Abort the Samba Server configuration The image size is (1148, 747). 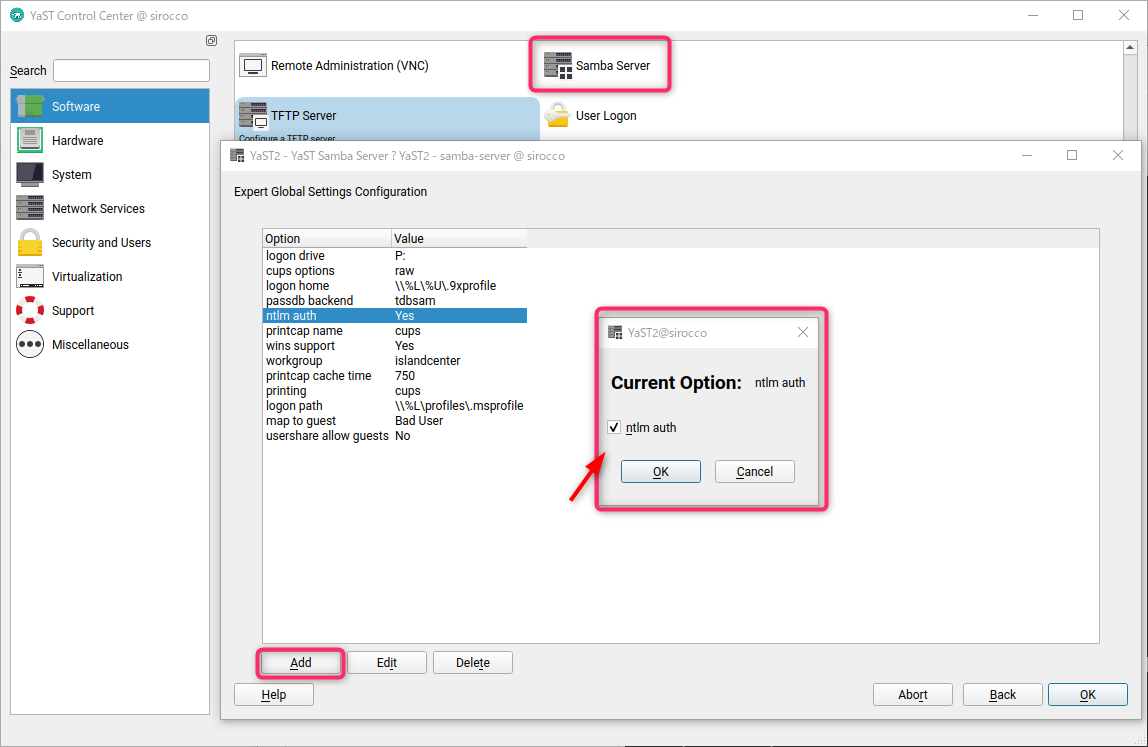(x=912, y=695)
